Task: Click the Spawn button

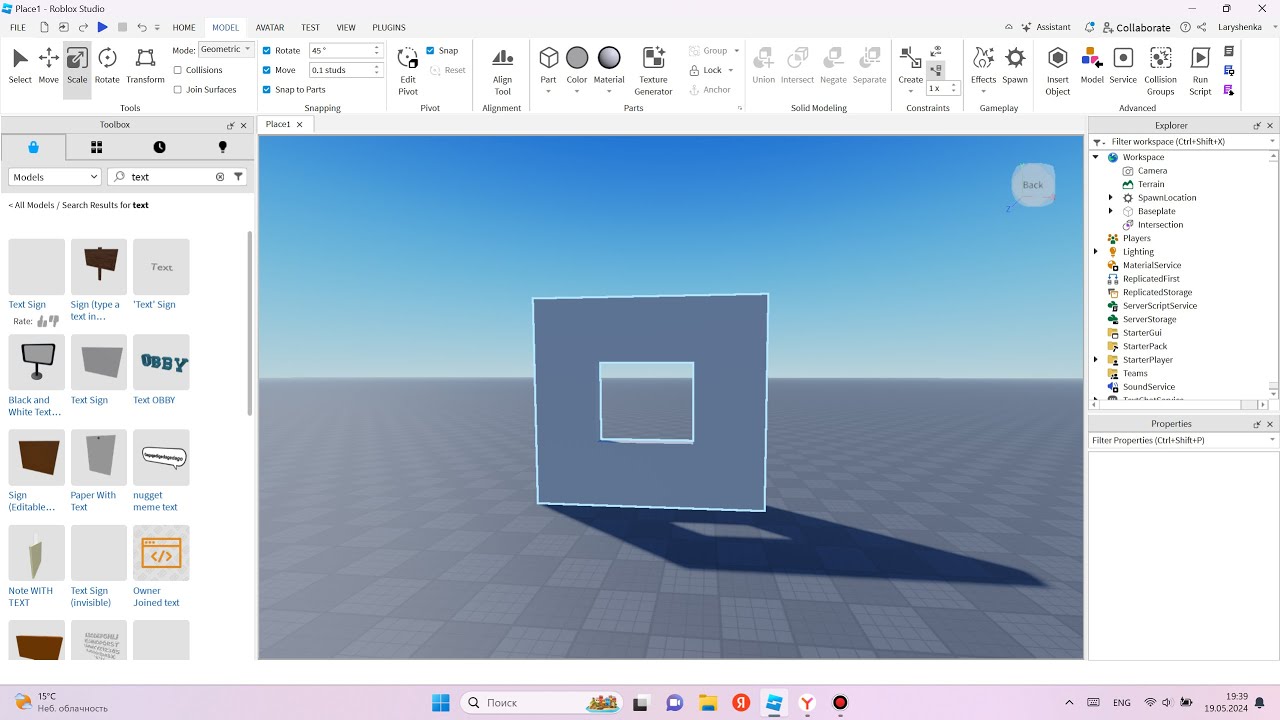Action: (1015, 66)
